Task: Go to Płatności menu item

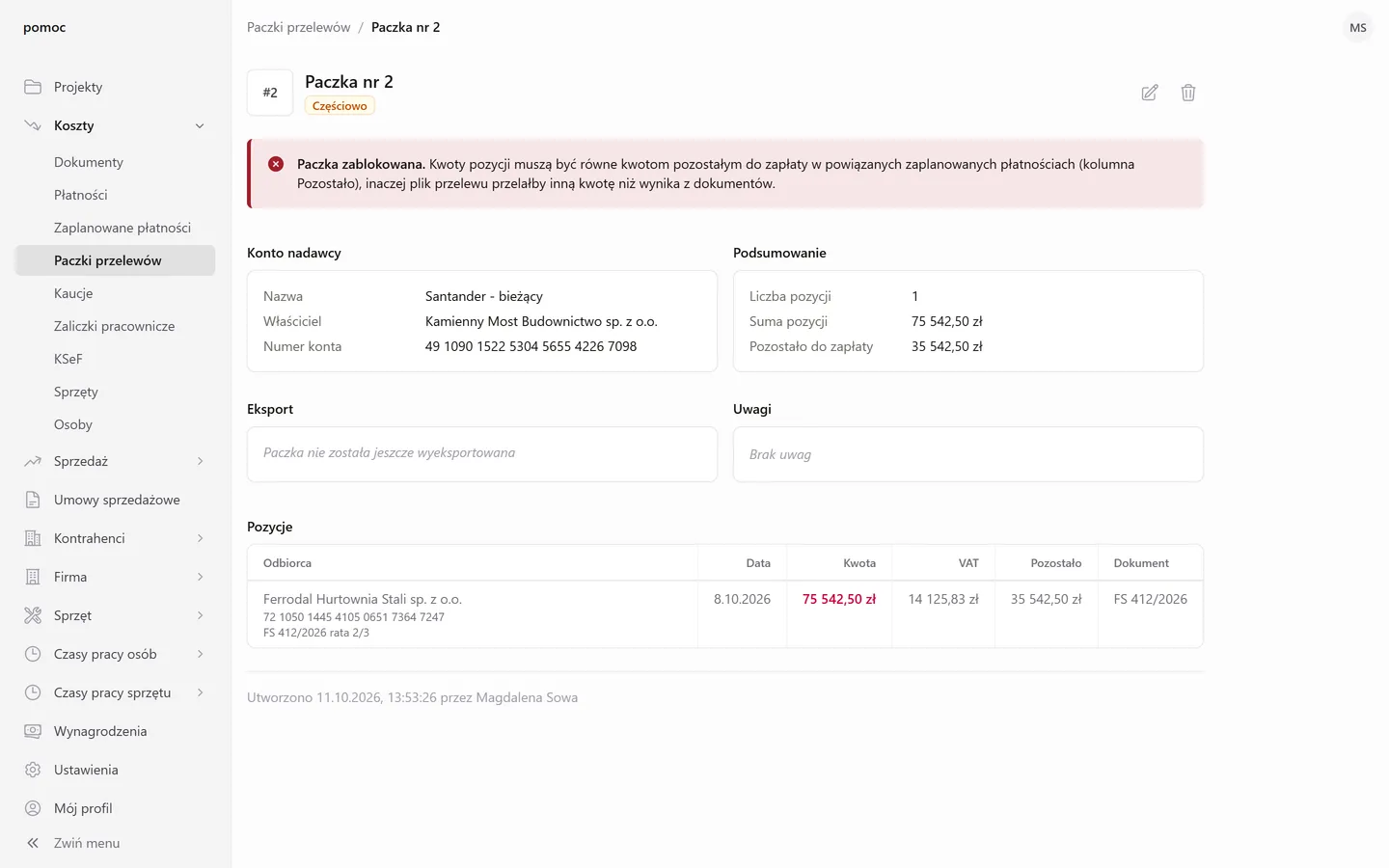Action: click(115, 195)
